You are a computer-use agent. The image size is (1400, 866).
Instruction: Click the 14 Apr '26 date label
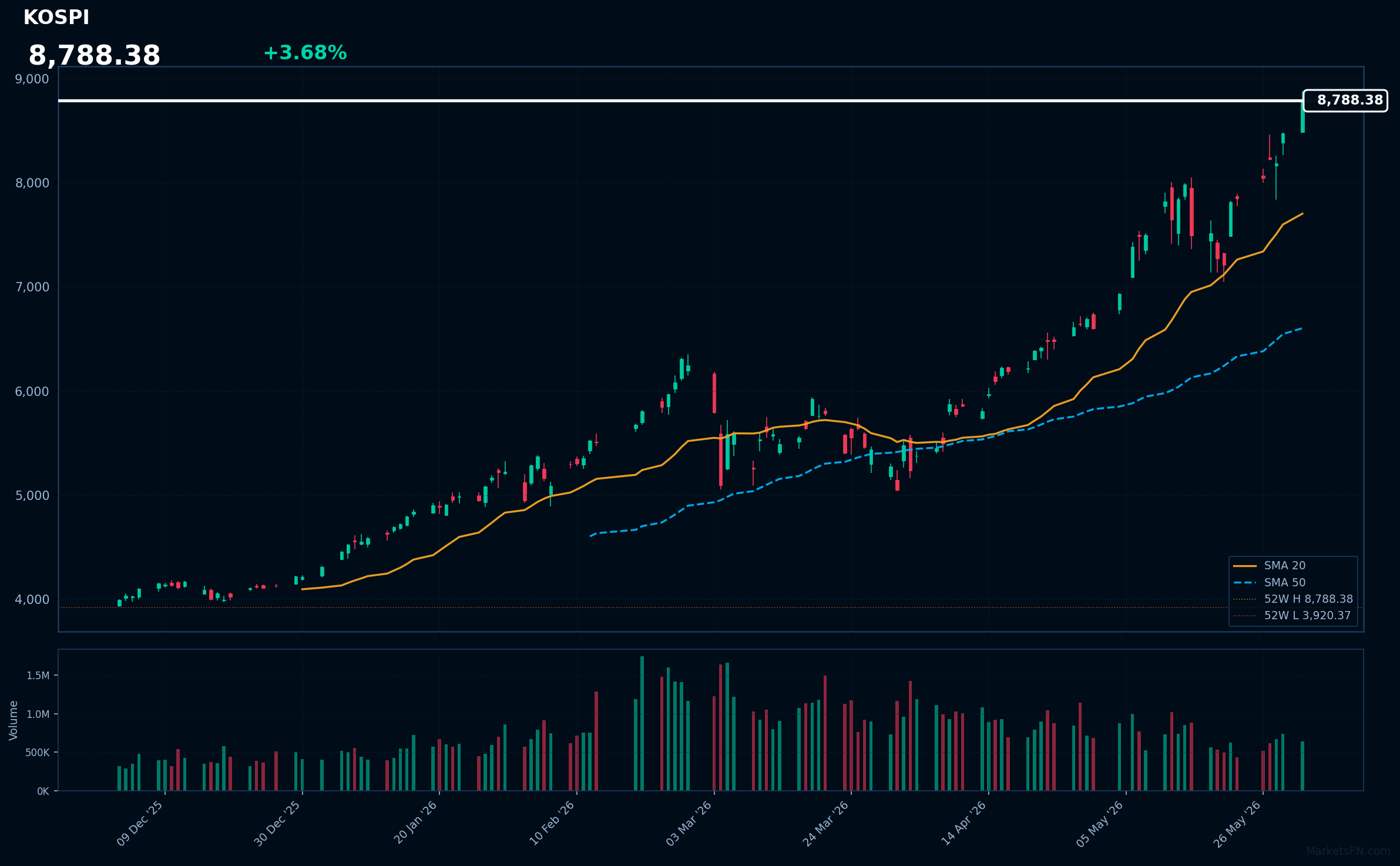(964, 823)
